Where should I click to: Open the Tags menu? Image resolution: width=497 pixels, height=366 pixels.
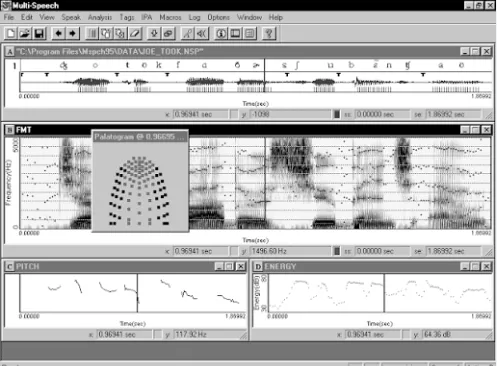coord(127,17)
